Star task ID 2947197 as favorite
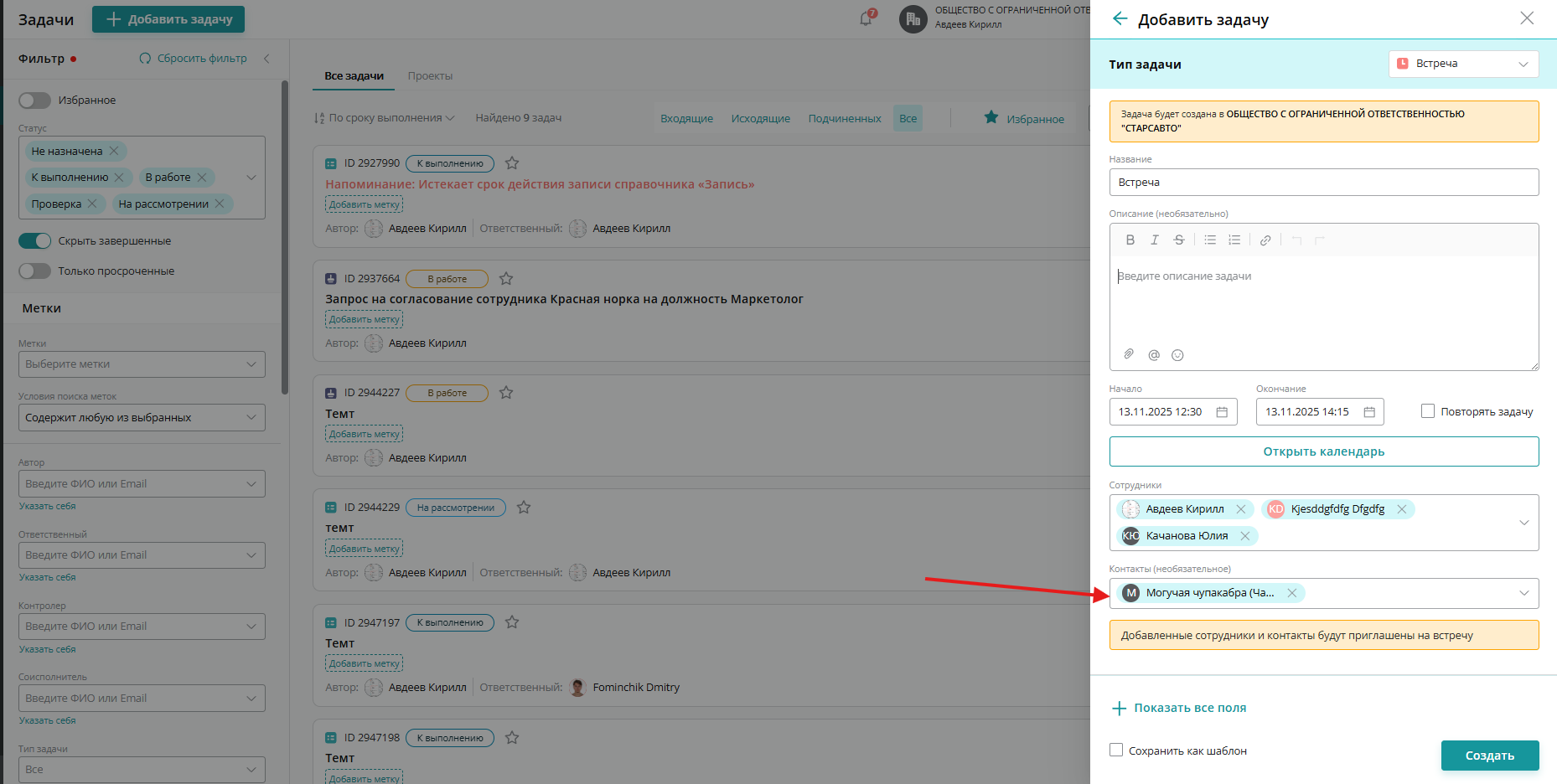This screenshot has height=784, width=1557. (512, 622)
